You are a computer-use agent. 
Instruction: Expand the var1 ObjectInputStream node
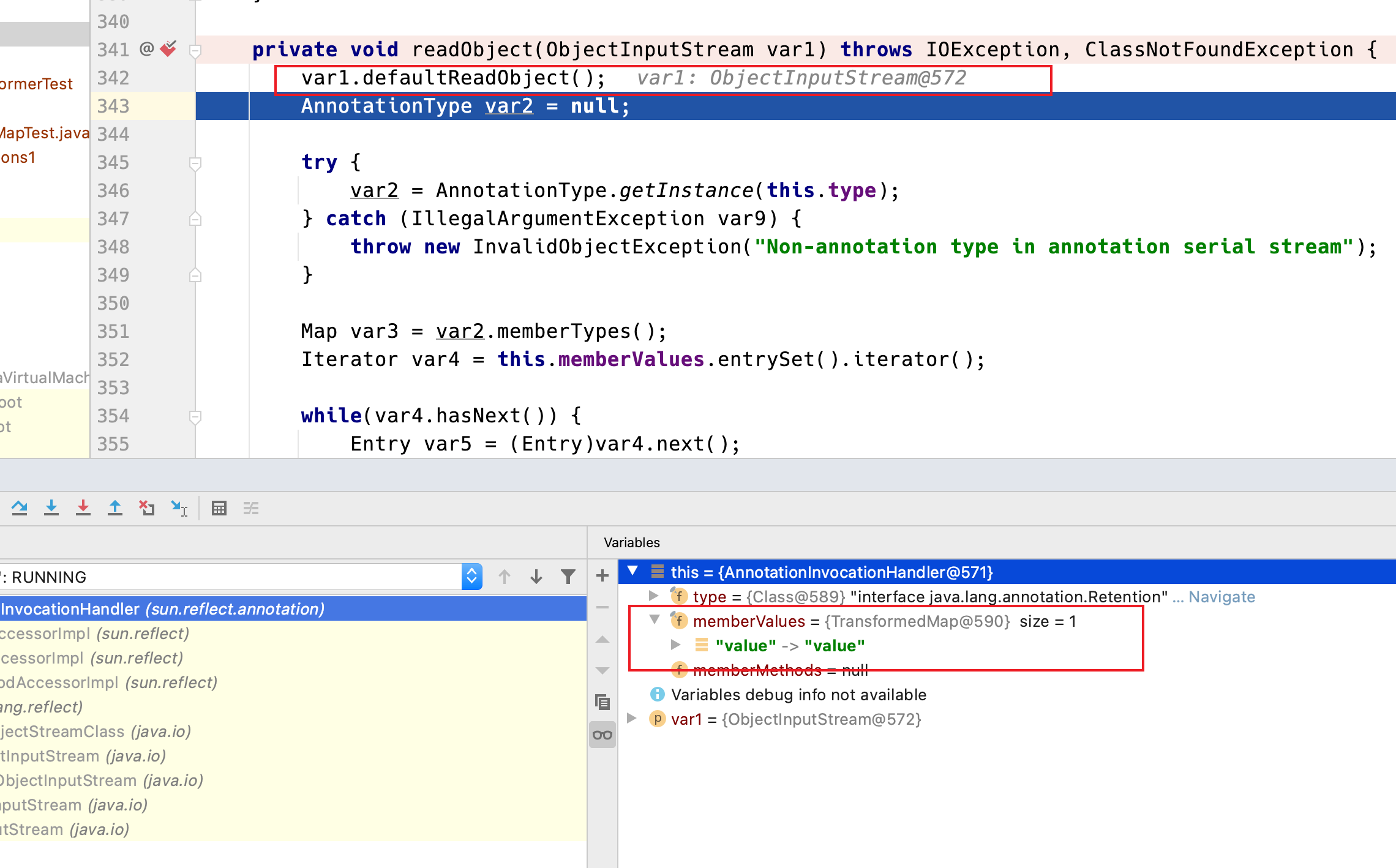coord(632,718)
